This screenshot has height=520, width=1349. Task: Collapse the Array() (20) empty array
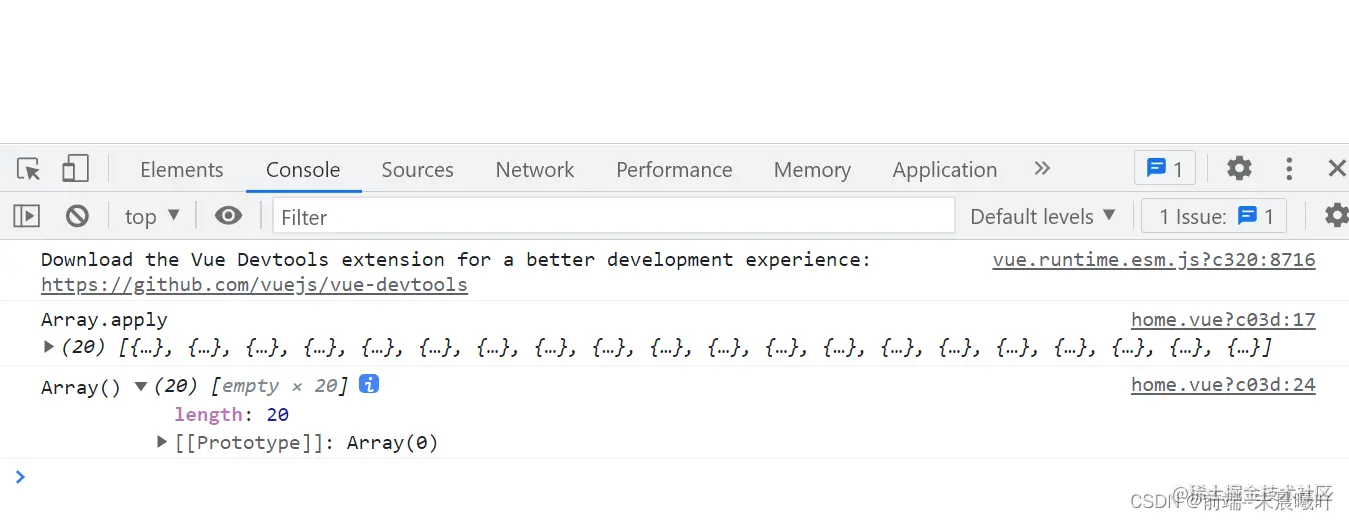click(x=141, y=386)
